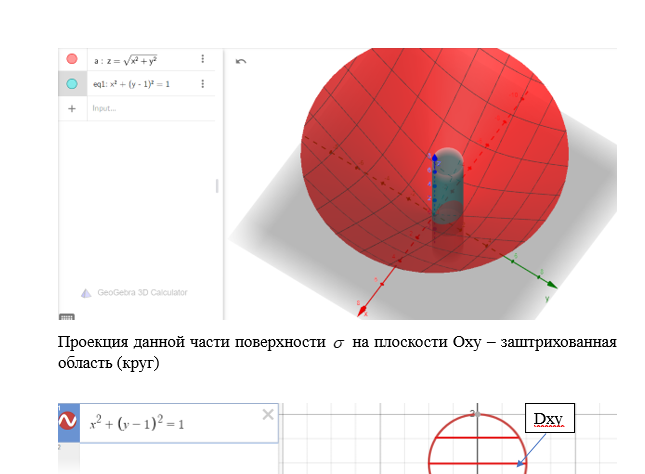
Task: Select the equation z = √(x²+y²)
Action: coord(125,60)
